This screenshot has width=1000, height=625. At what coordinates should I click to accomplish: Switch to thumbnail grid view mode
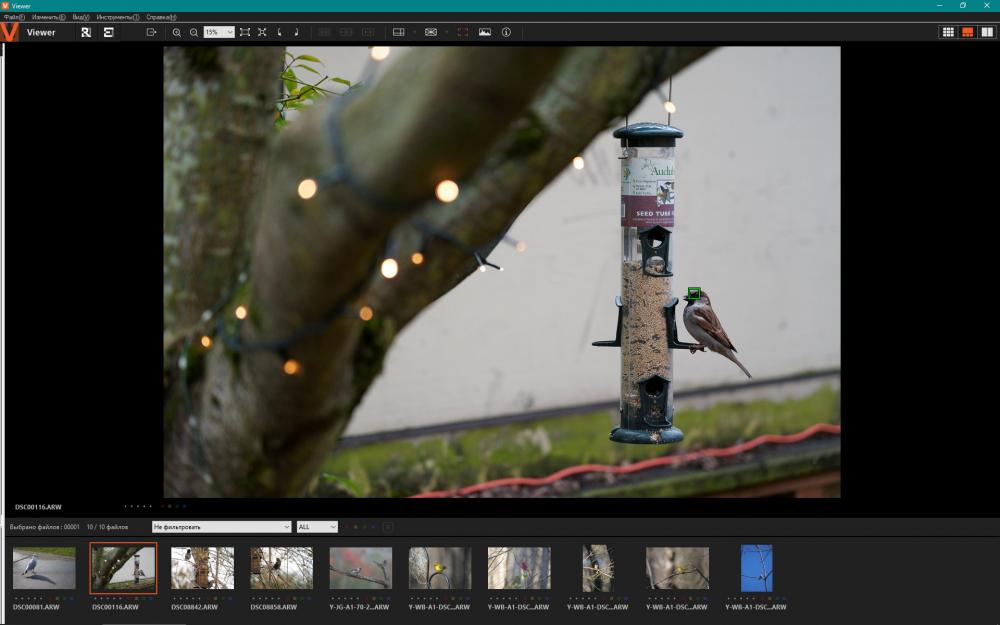coord(948,32)
